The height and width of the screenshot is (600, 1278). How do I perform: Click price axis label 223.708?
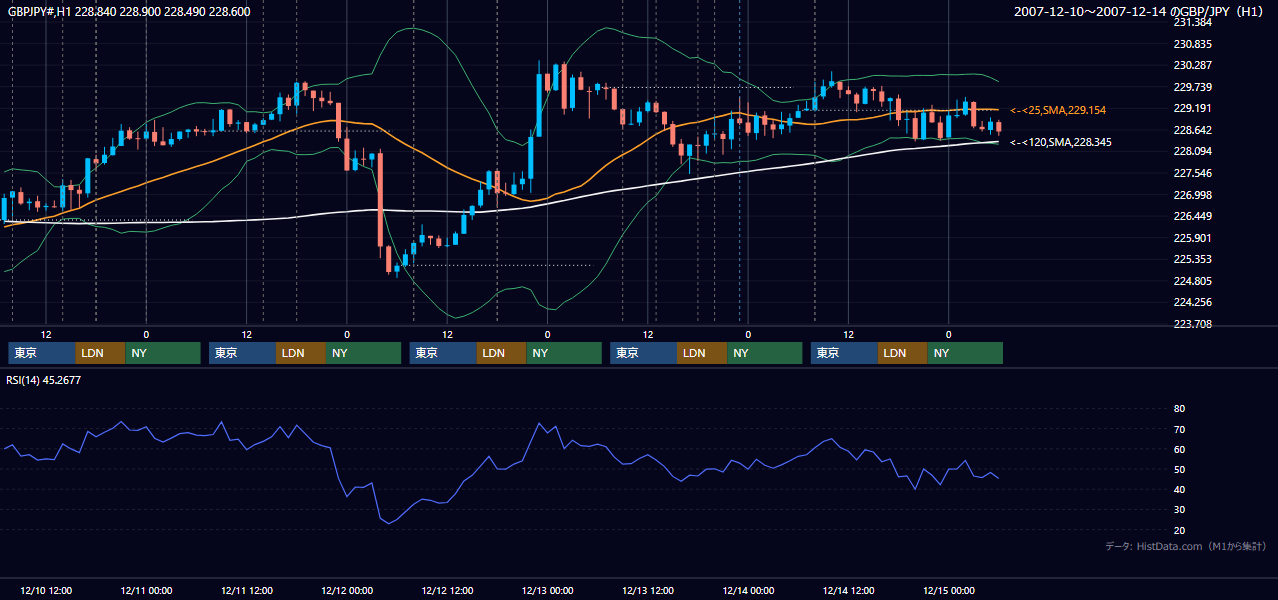tap(1193, 324)
